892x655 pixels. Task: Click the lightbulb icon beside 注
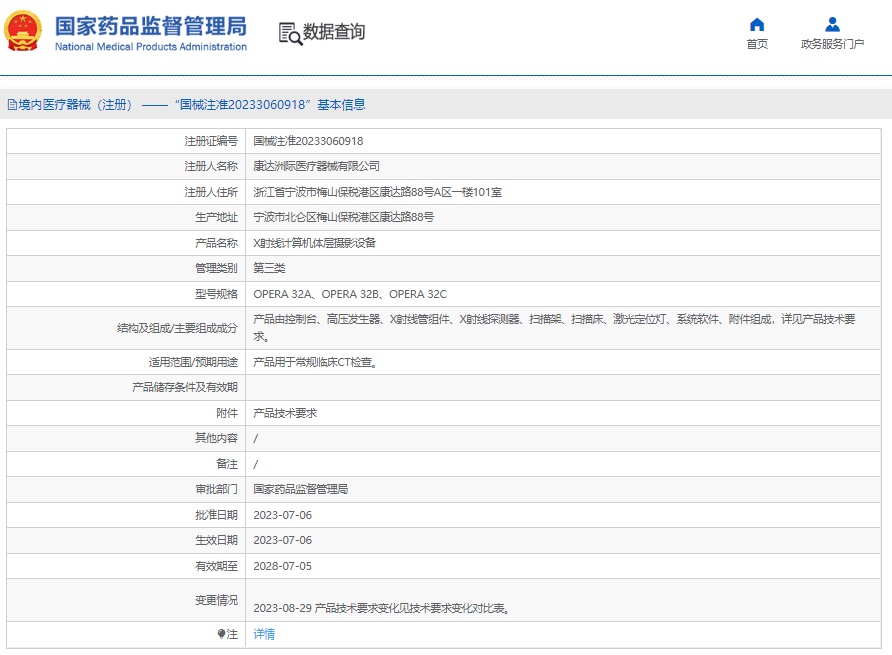(221, 634)
